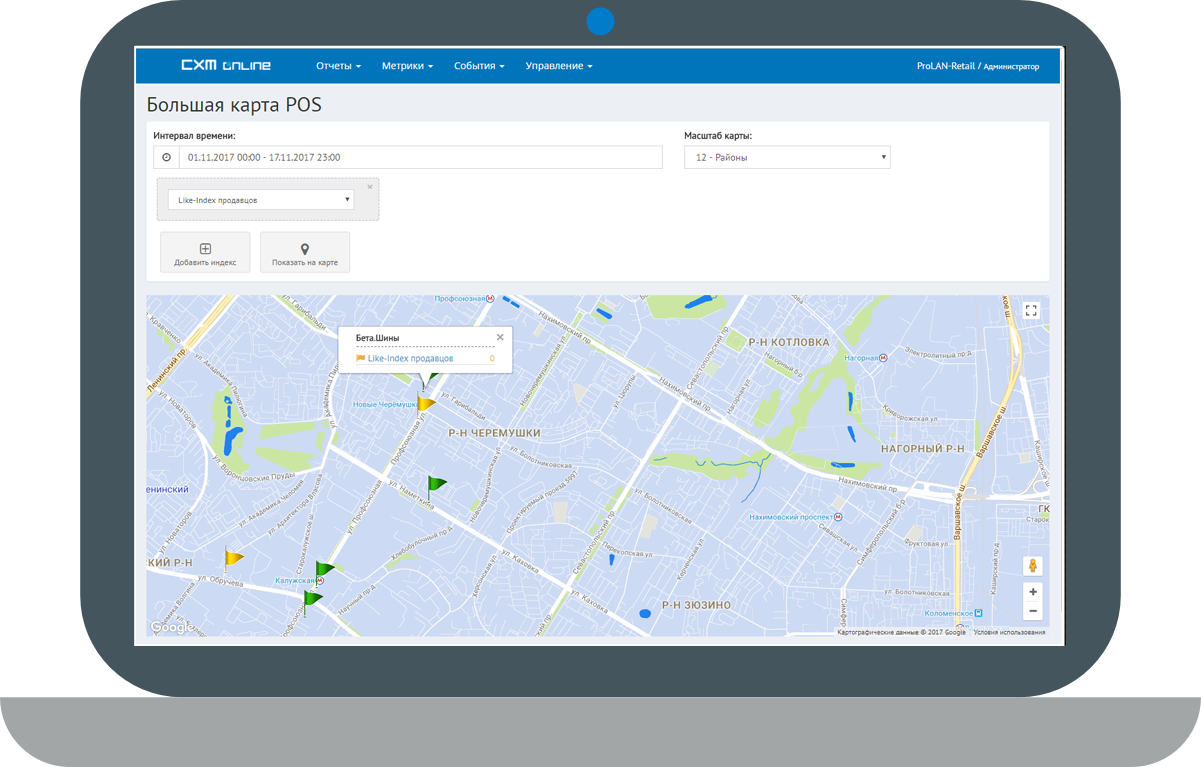Open Like-Index продавцов link in popup
This screenshot has height=767, width=1201.
click(x=410, y=358)
